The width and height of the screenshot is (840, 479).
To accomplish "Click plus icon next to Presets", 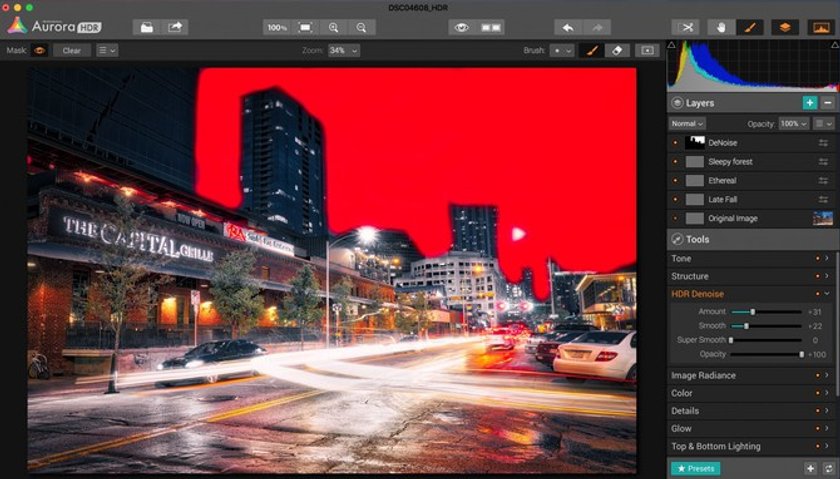I will coord(810,468).
